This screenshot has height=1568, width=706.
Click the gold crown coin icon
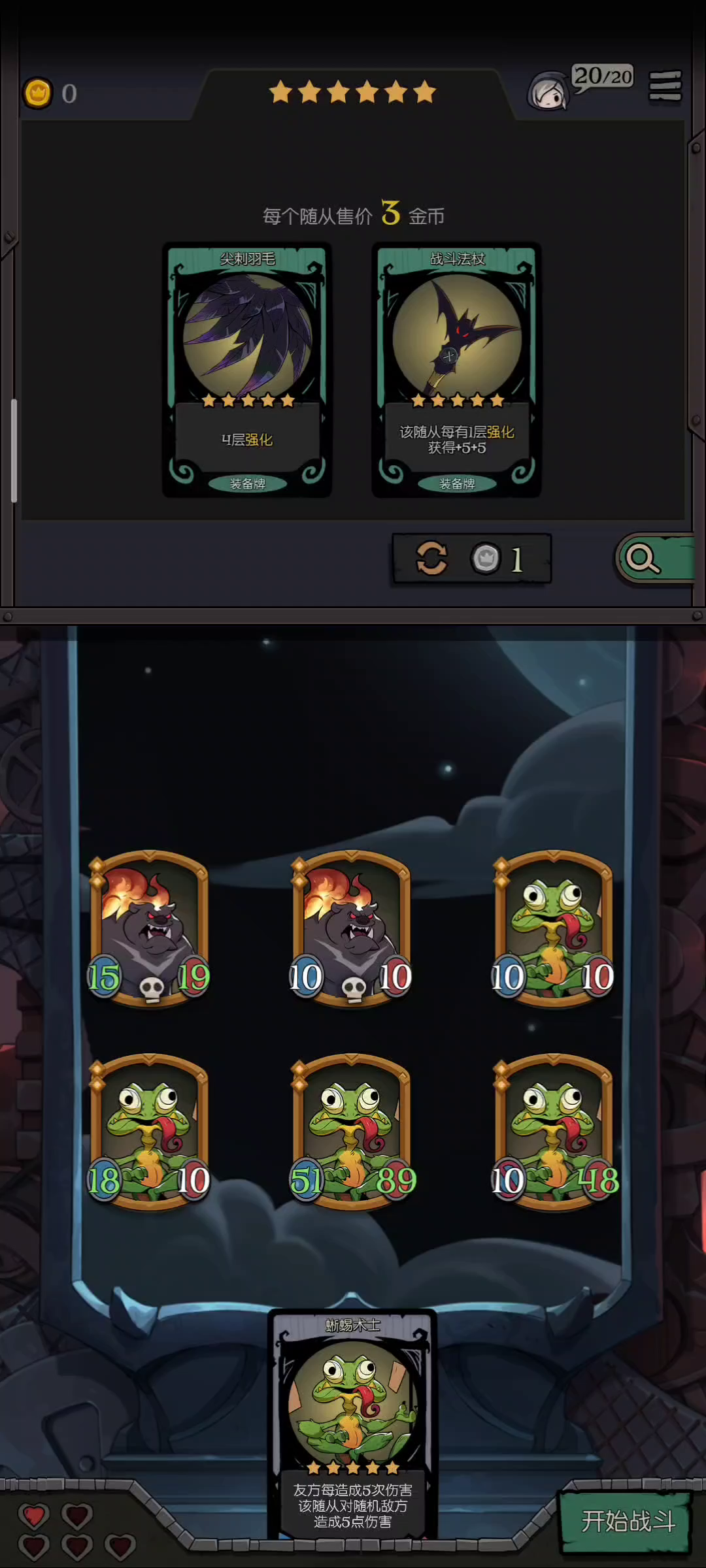(38, 93)
